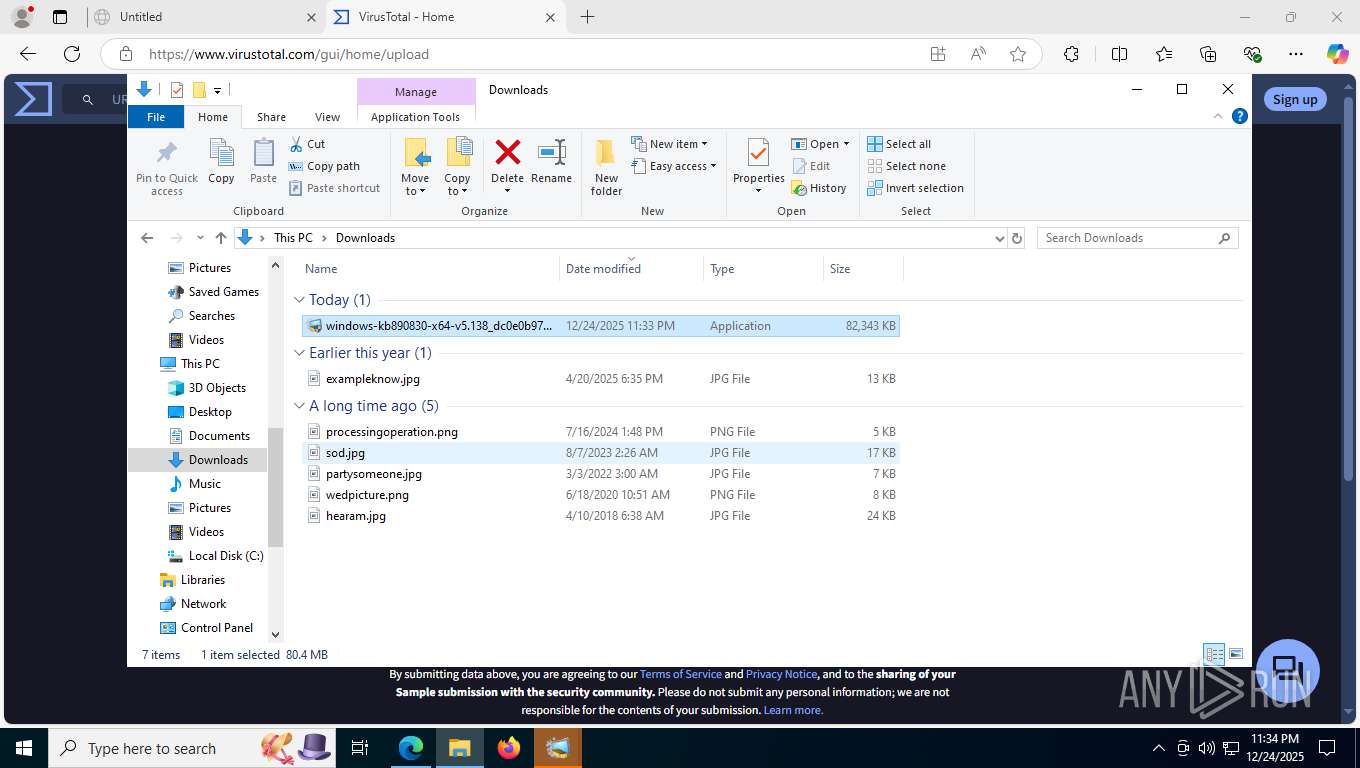
Task: Open Task View on taskbar
Action: tap(360, 747)
